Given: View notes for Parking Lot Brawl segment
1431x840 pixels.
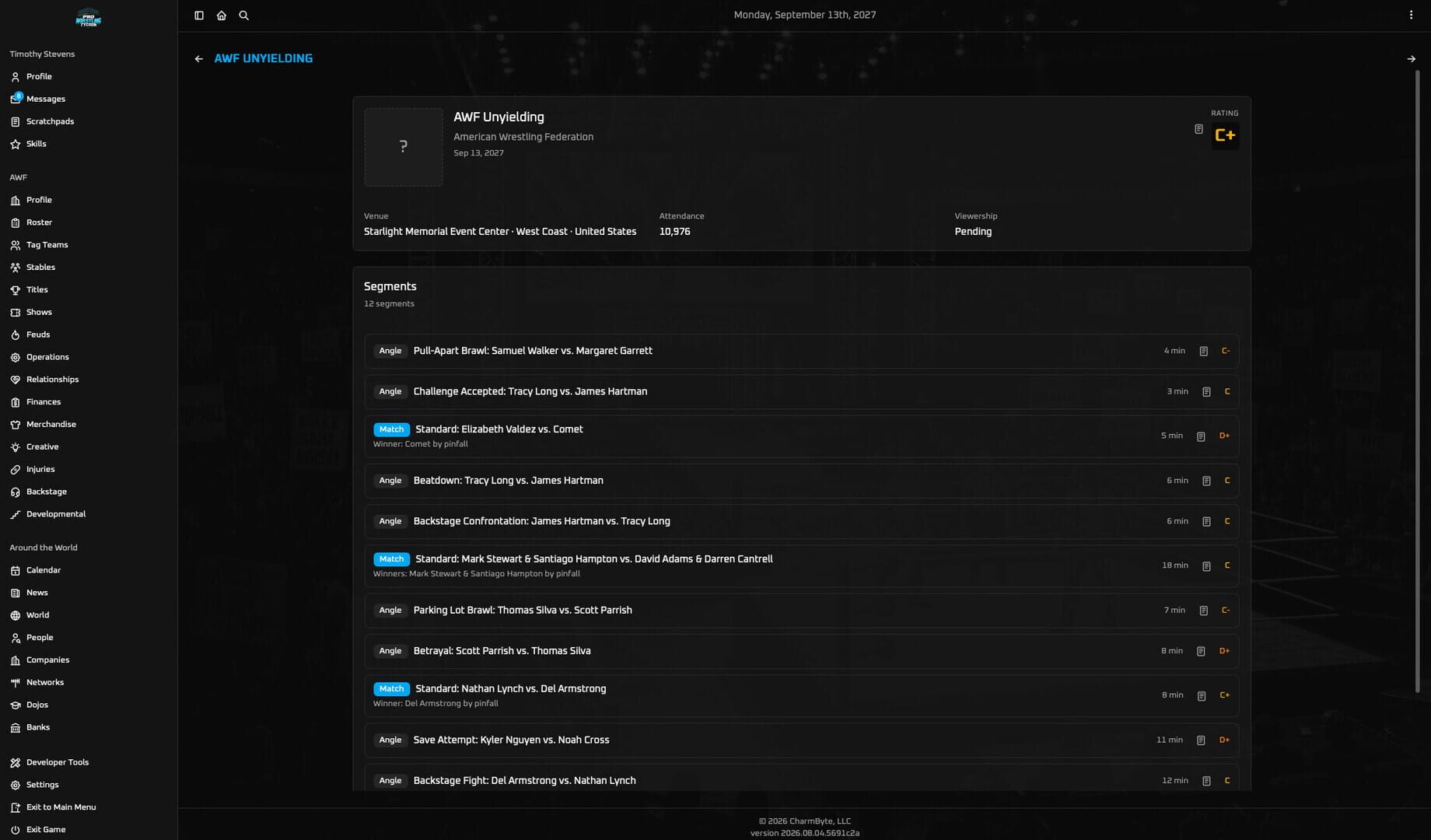Looking at the screenshot, I should coord(1203,611).
